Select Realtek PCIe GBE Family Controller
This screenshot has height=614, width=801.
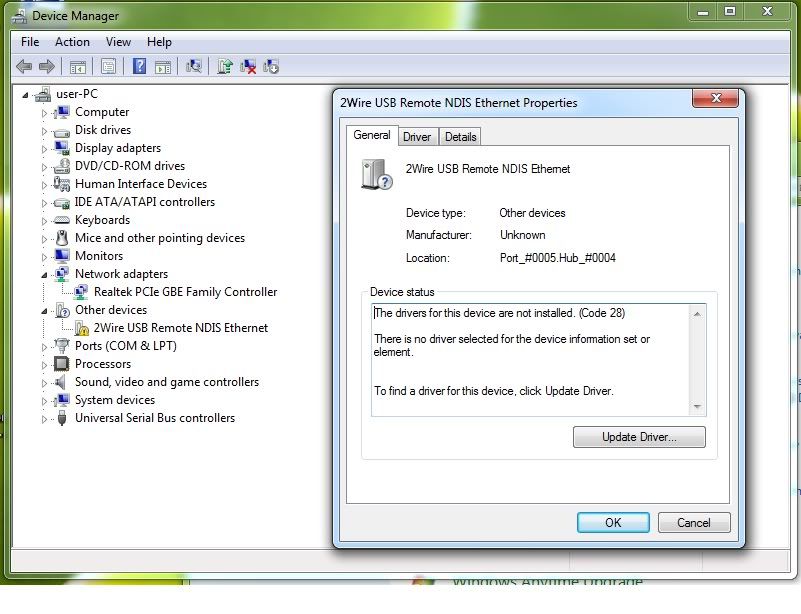click(185, 292)
